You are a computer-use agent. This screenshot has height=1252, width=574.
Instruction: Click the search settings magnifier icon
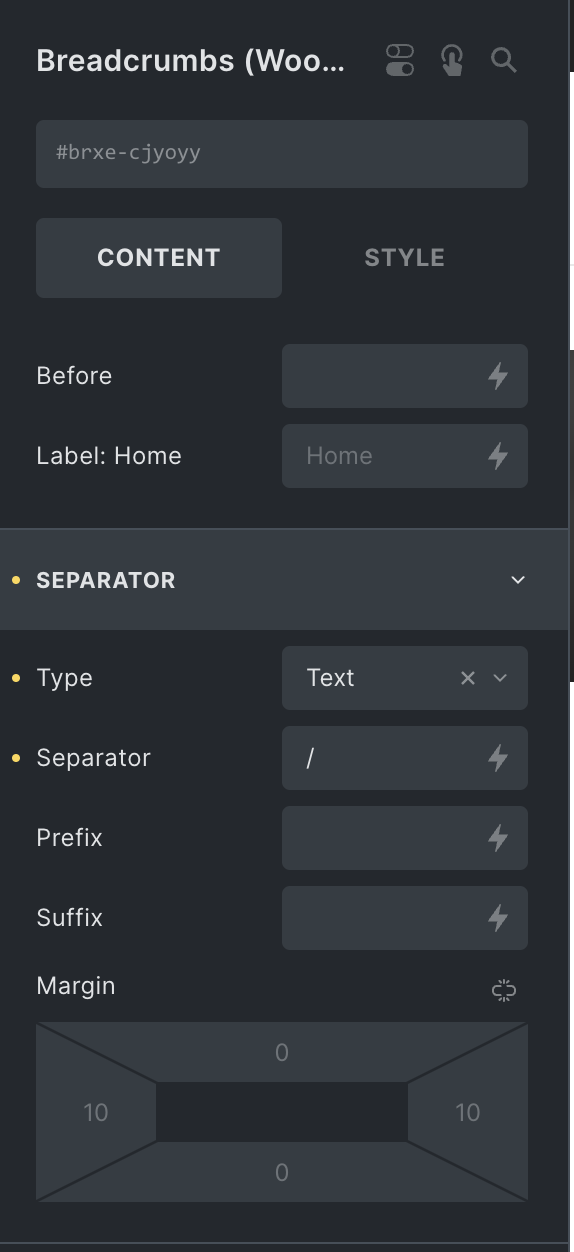click(x=504, y=60)
